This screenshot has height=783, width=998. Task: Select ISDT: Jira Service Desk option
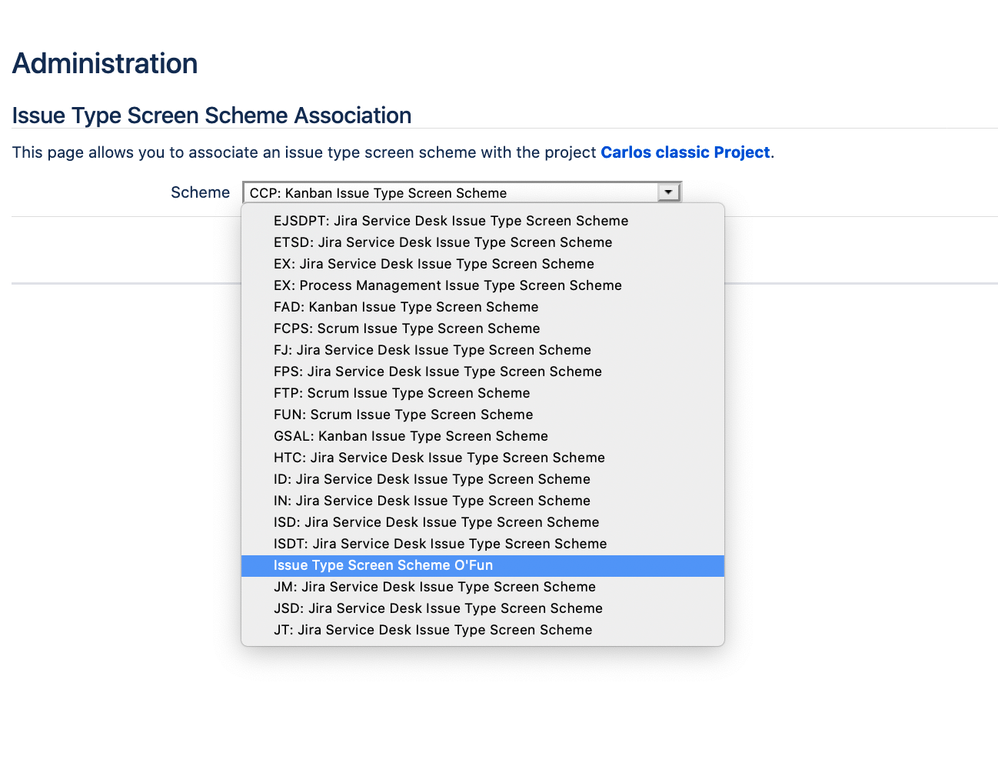[x=482, y=544]
